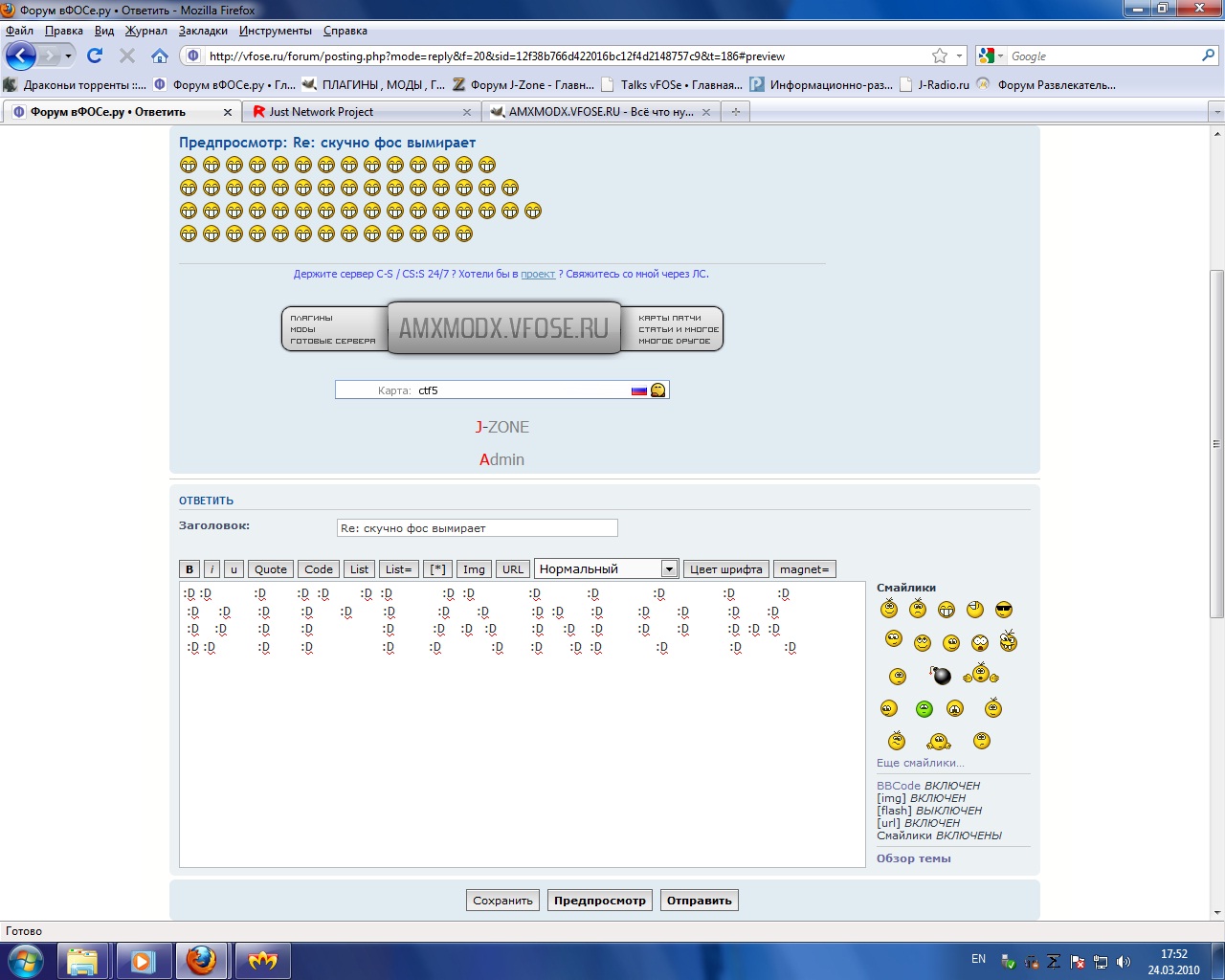
Task: Open Firefox from the Windows taskbar
Action: coord(201,960)
